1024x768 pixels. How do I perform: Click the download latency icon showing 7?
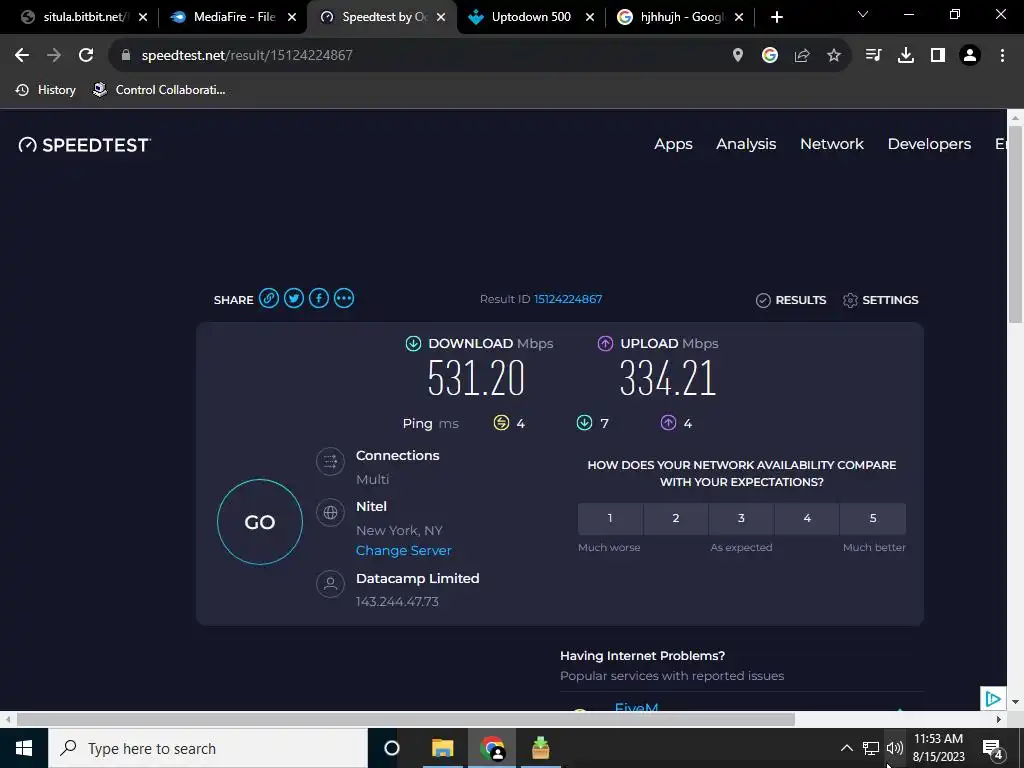click(x=584, y=423)
